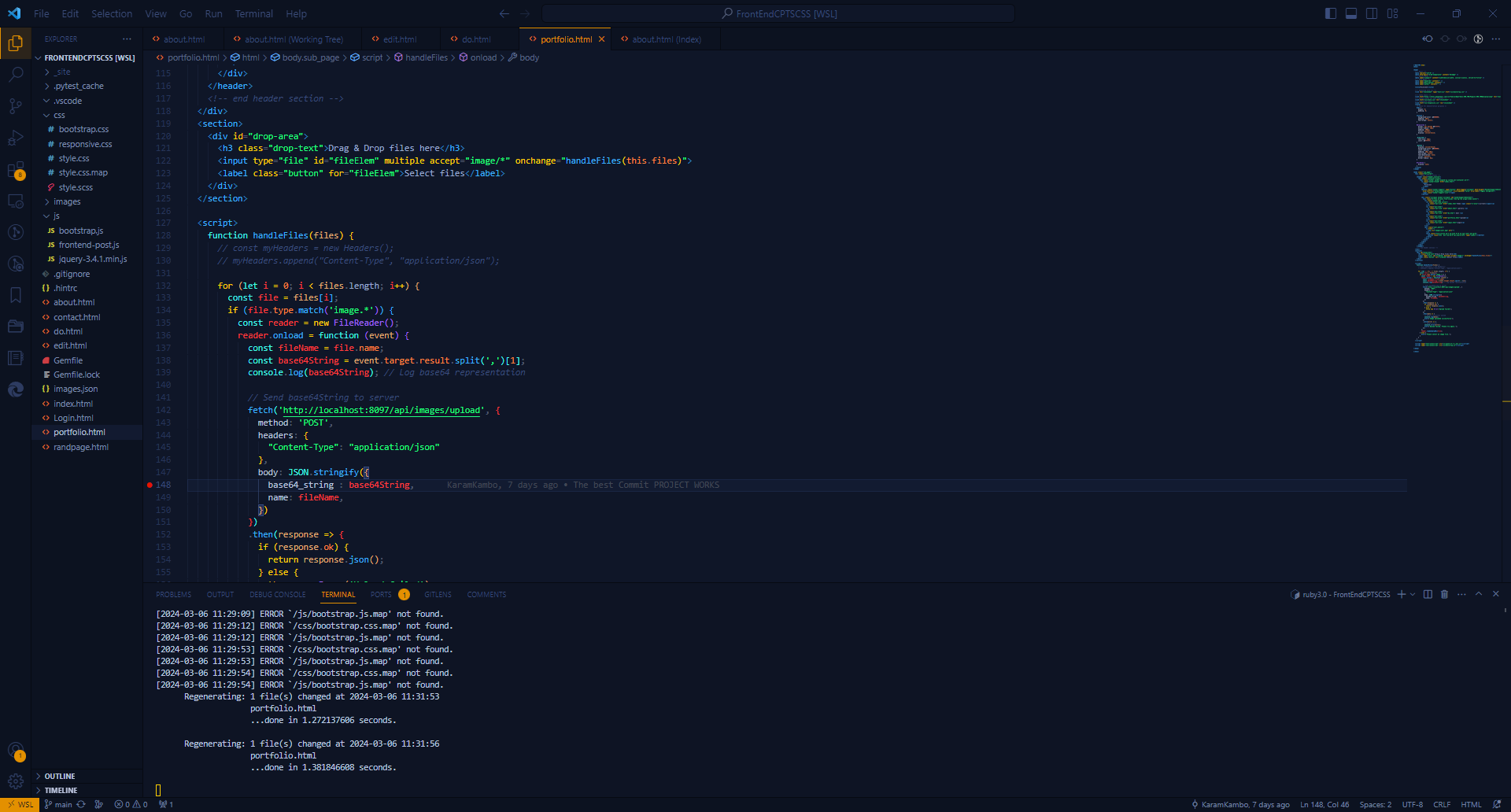Kill terminal trash icon

pyautogui.click(x=1445, y=594)
